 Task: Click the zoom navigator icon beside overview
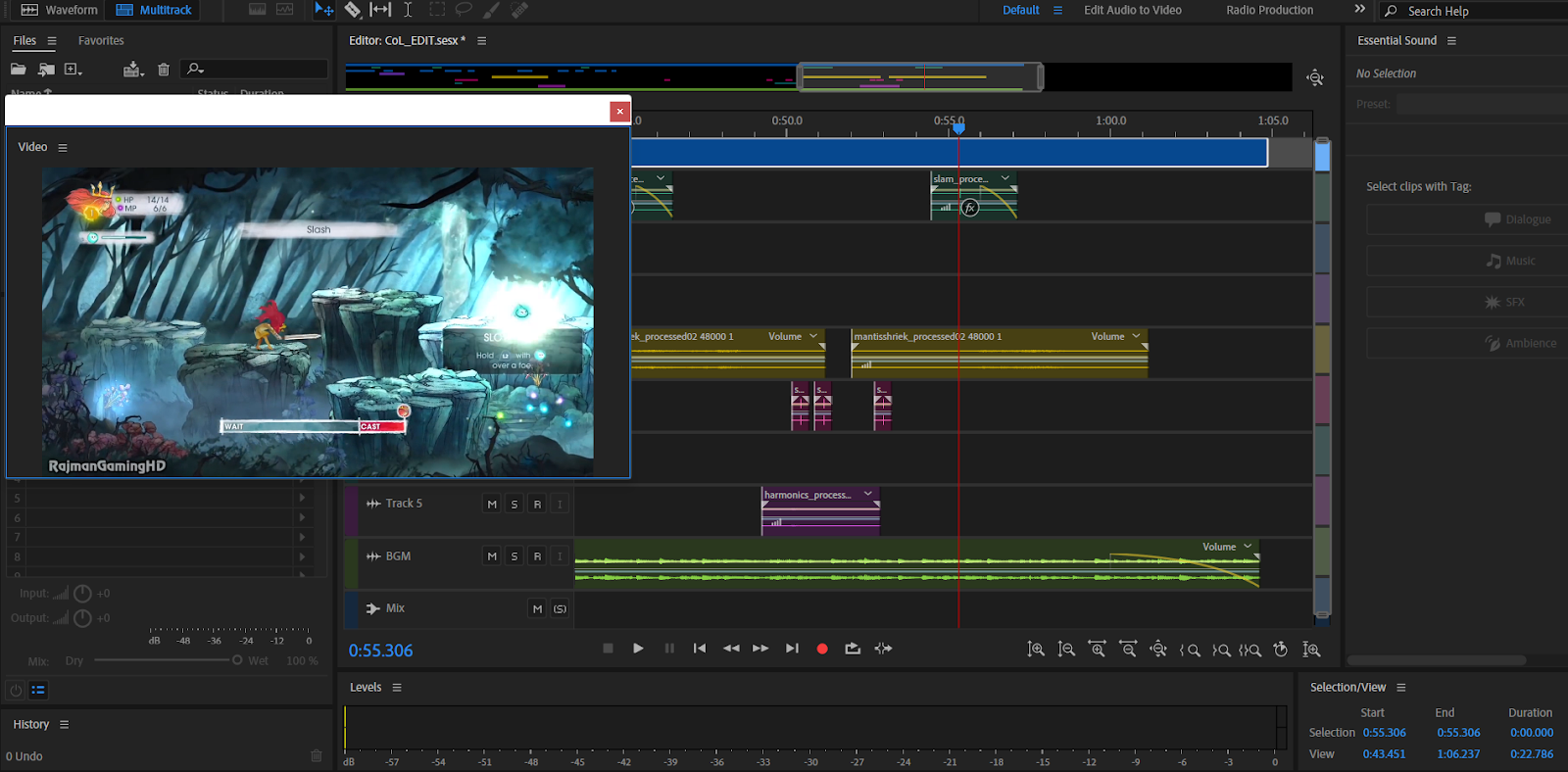point(1315,77)
